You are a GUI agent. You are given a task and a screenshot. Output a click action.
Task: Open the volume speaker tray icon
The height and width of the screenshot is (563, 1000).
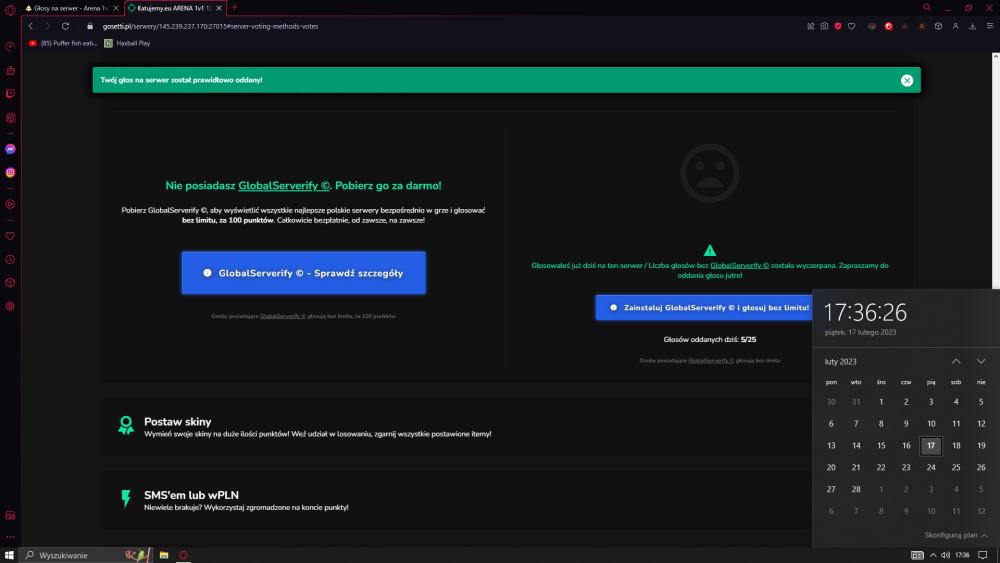pyautogui.click(x=946, y=555)
